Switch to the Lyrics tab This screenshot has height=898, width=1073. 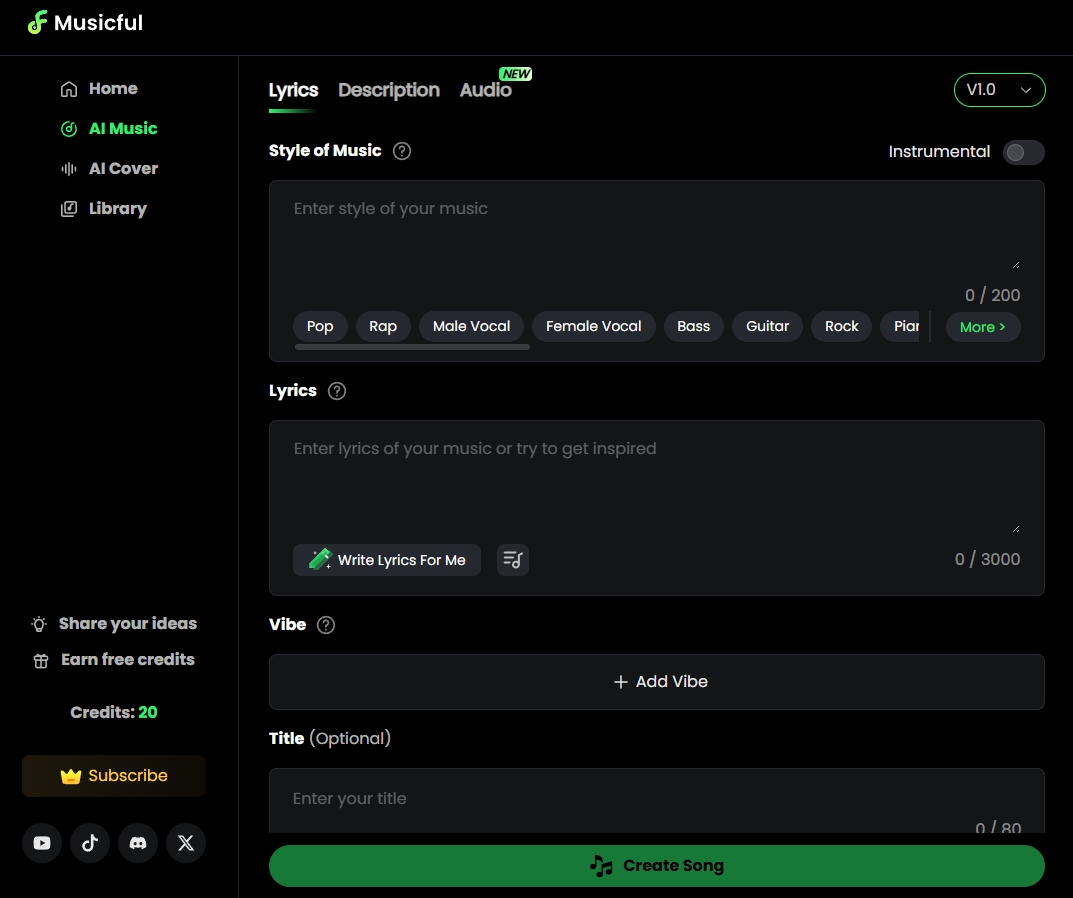pos(293,90)
